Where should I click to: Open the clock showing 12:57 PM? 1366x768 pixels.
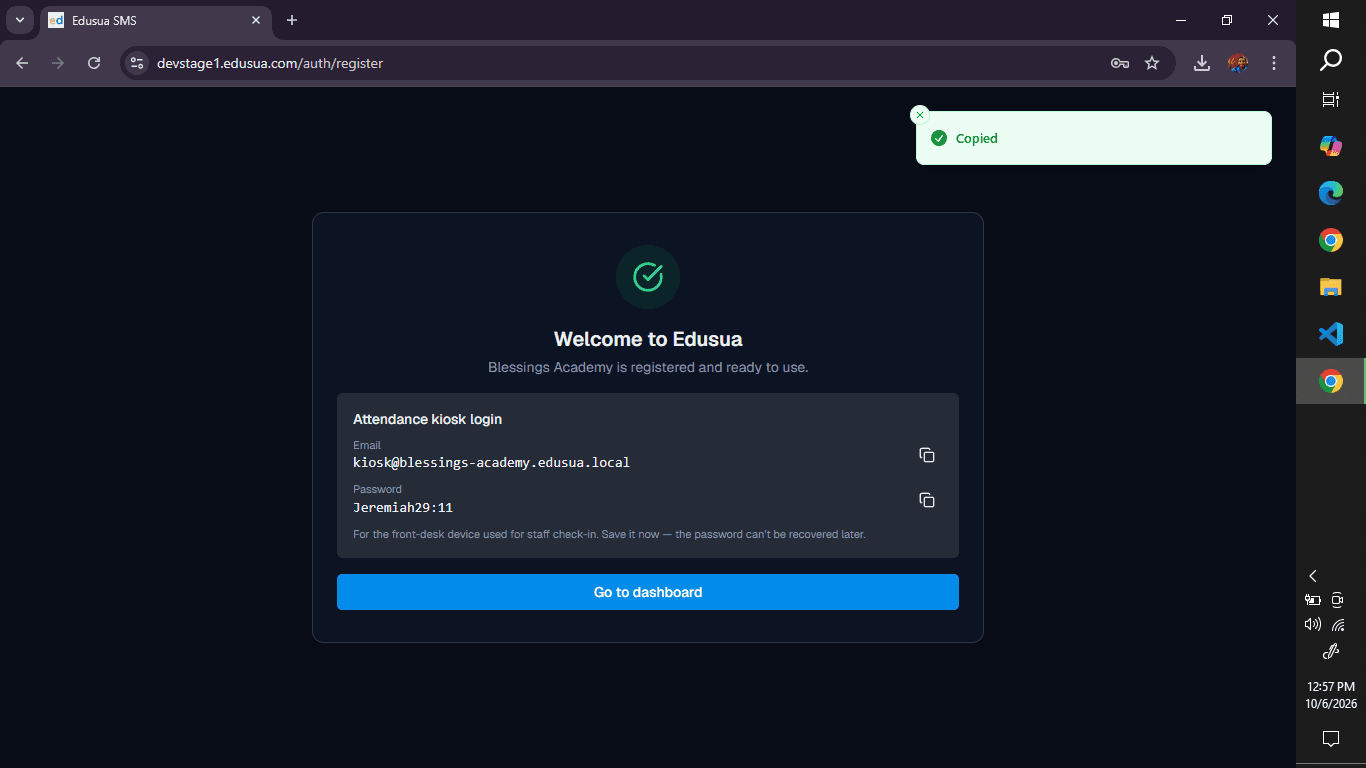[x=1331, y=695]
